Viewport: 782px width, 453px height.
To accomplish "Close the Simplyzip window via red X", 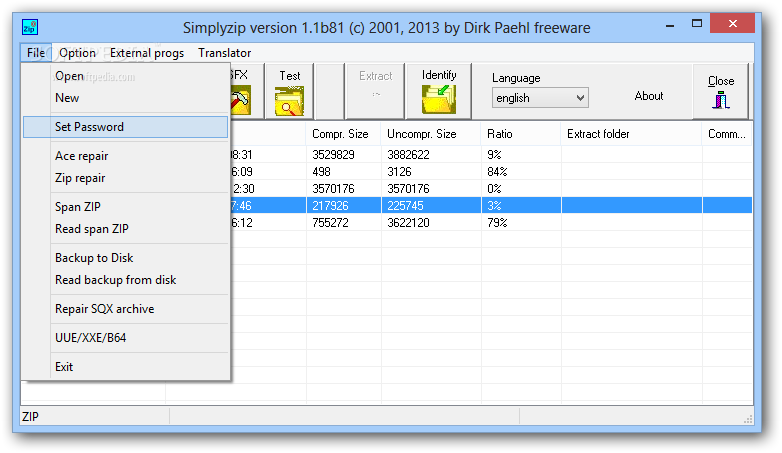I will pos(732,23).
